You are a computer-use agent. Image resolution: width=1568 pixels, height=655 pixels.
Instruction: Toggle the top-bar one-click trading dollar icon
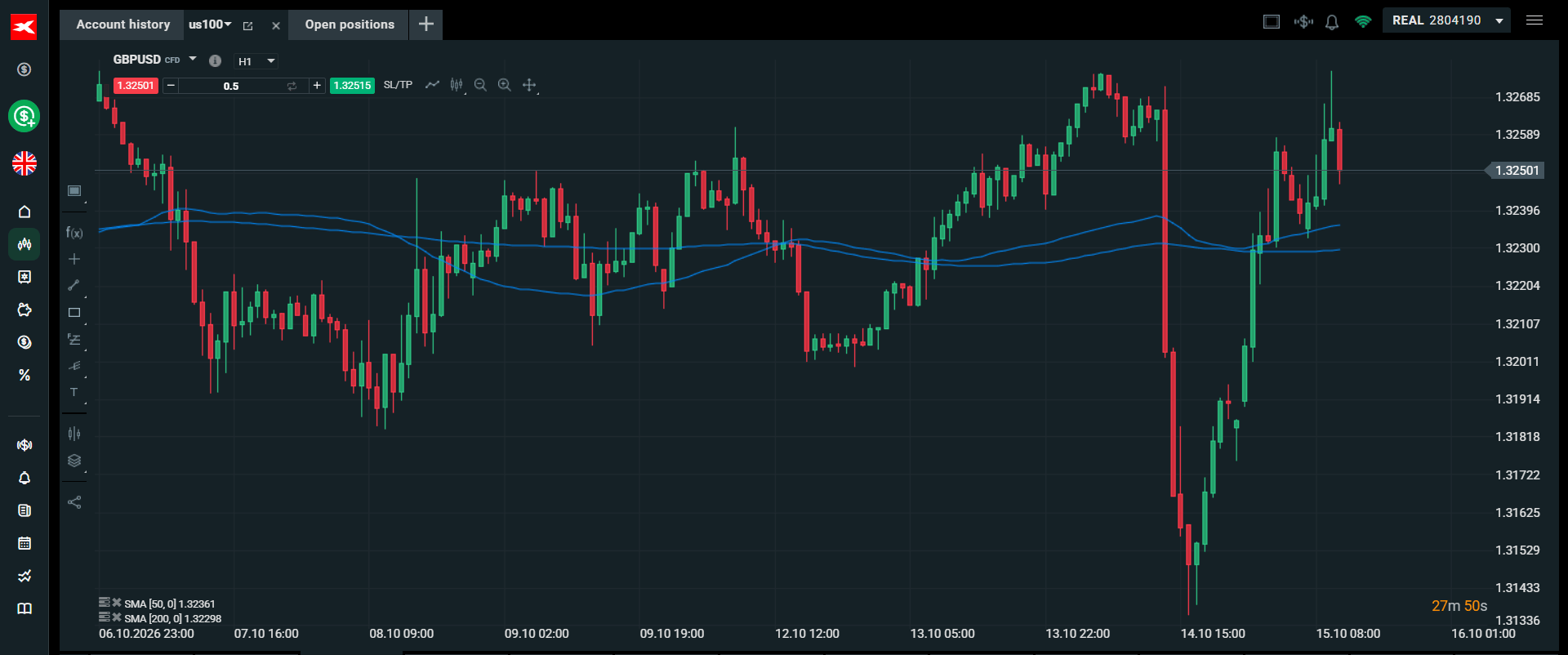point(1303,21)
